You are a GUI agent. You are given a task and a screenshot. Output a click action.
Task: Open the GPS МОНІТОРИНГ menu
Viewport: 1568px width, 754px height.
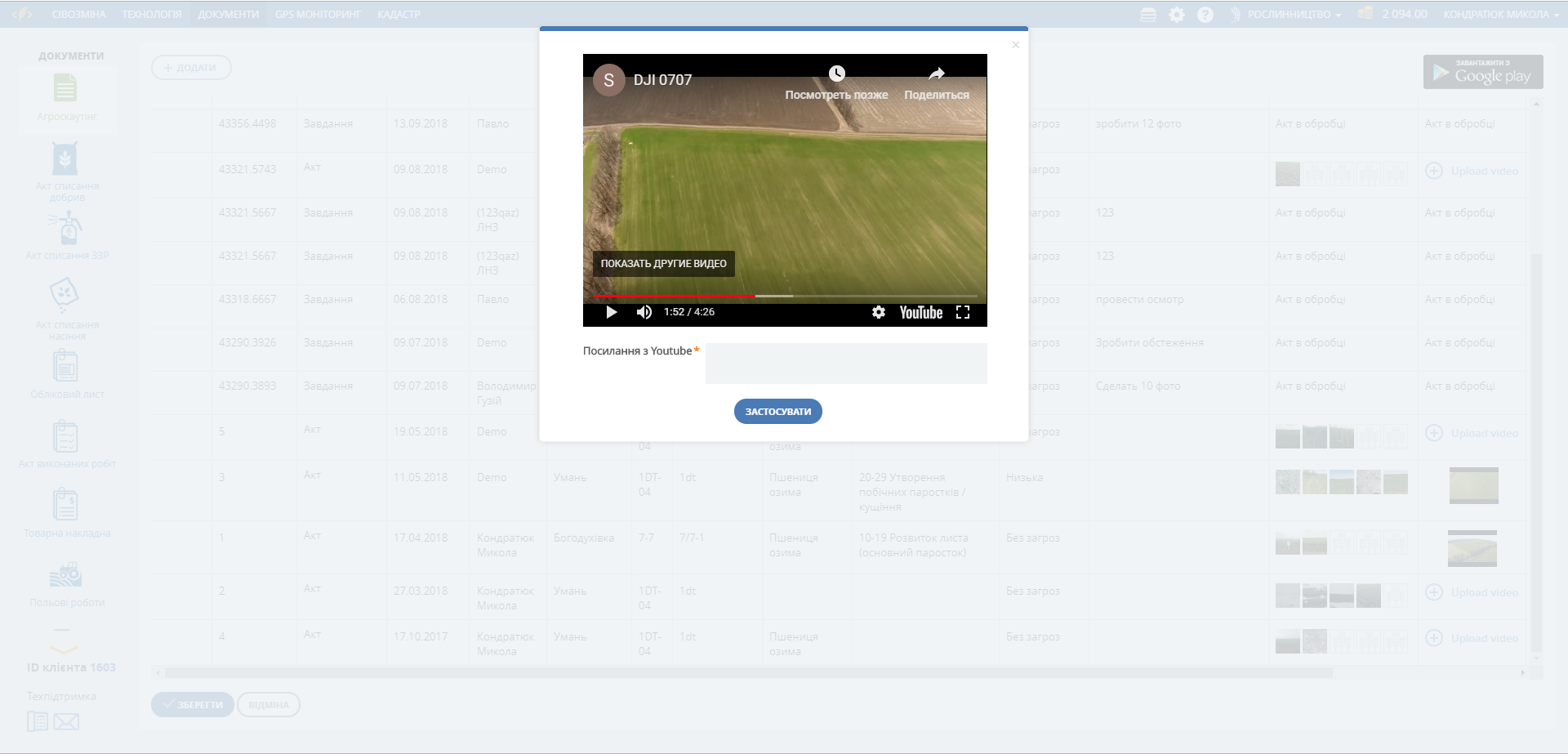tap(318, 14)
